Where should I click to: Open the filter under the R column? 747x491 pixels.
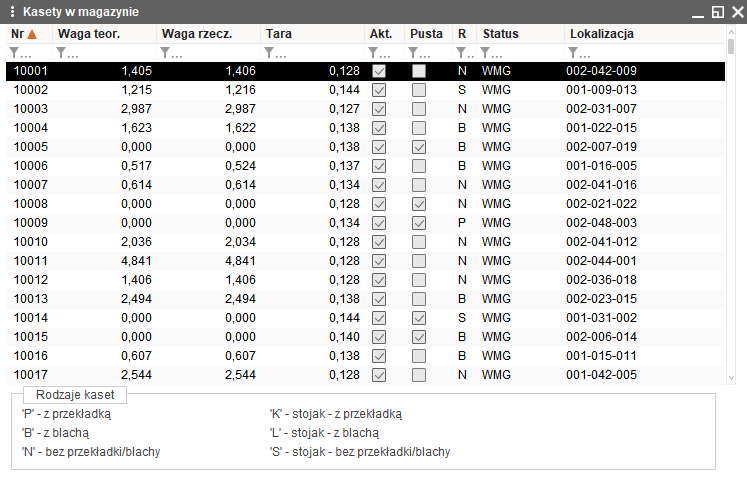pos(462,53)
